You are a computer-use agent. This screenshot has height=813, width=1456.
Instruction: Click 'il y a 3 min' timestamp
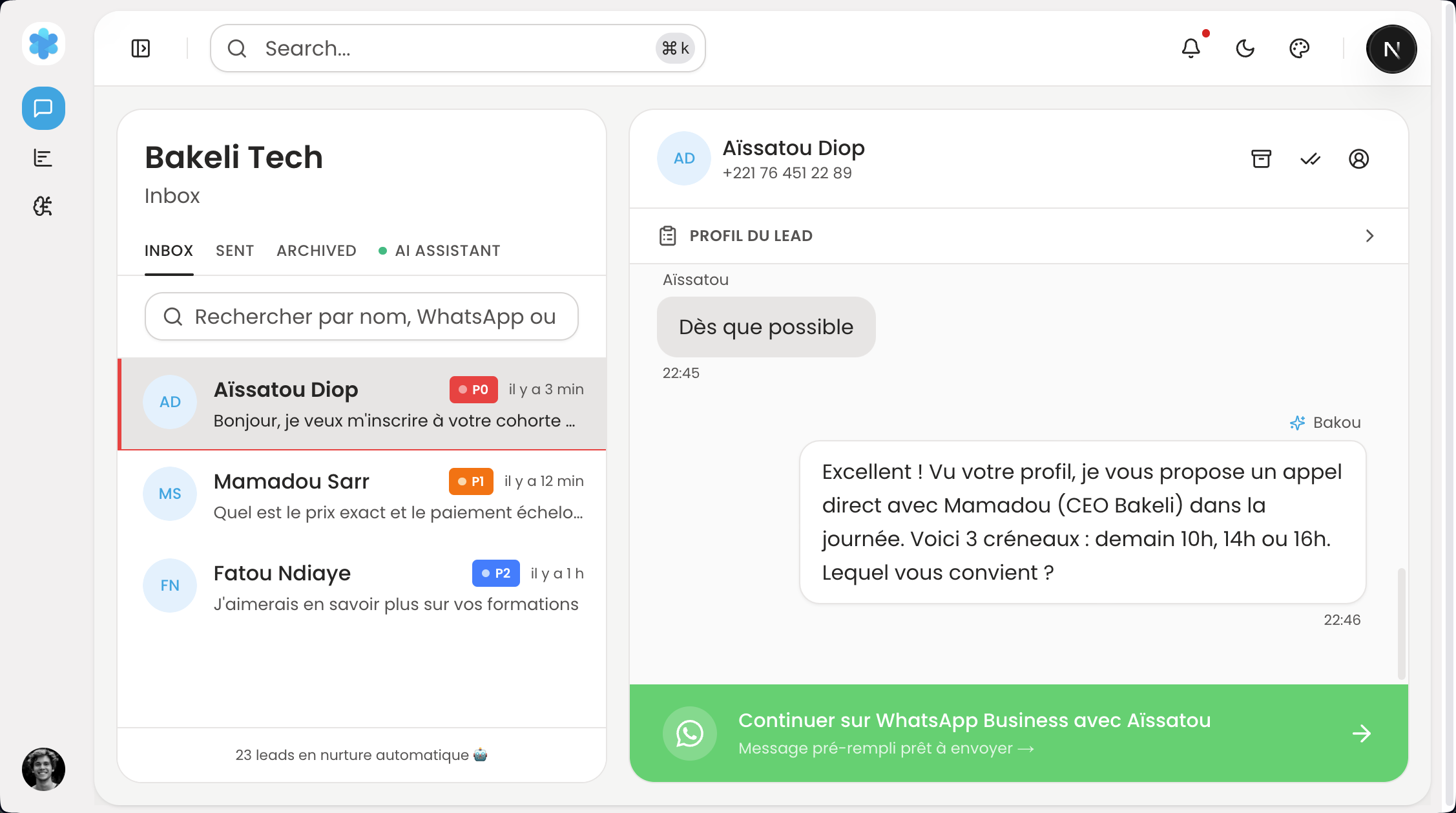[x=546, y=389]
